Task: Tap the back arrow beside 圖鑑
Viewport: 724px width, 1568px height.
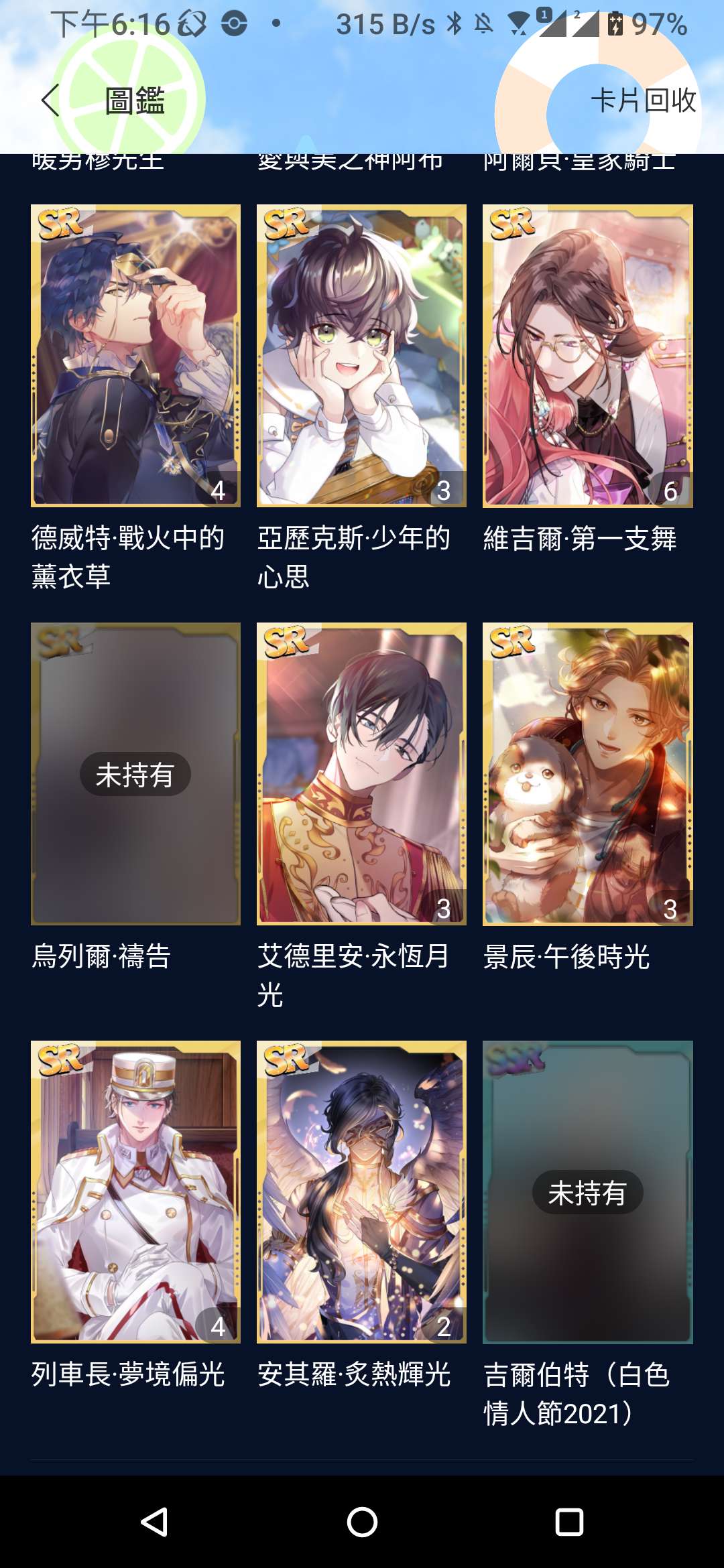Action: 50,101
